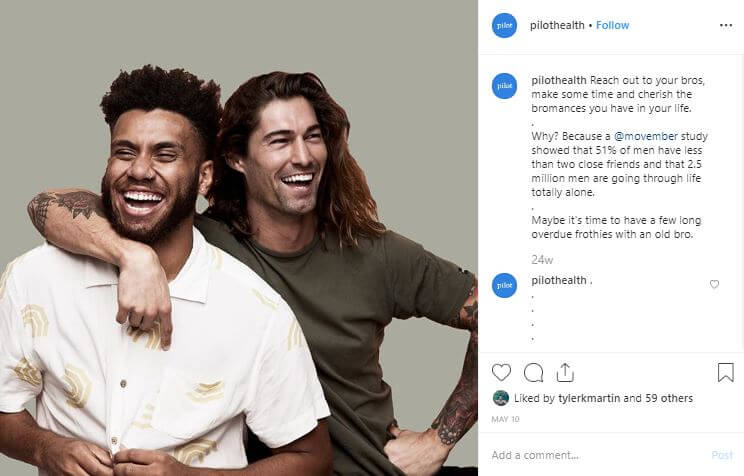Open the MAY 10 post date link
The image size is (744, 476).
(505, 419)
